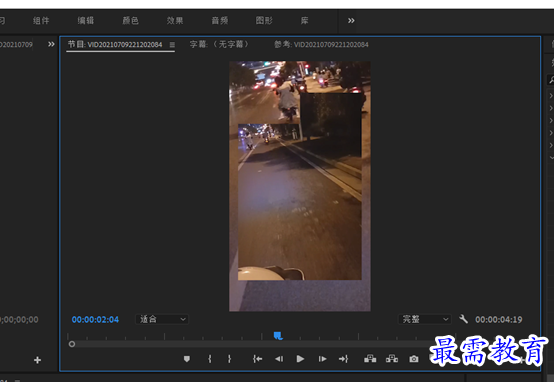
Task: Select the 音频 workspace tab
Action: tap(219, 20)
